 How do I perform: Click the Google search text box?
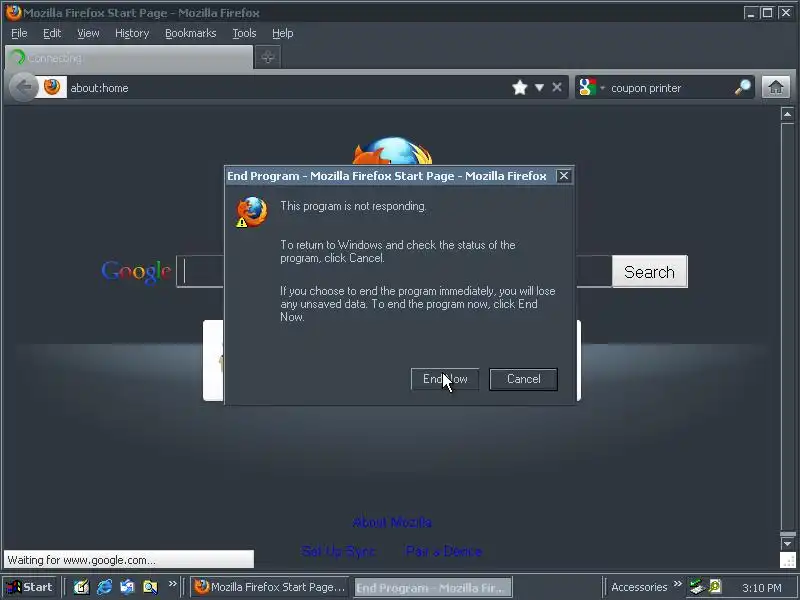point(393,271)
